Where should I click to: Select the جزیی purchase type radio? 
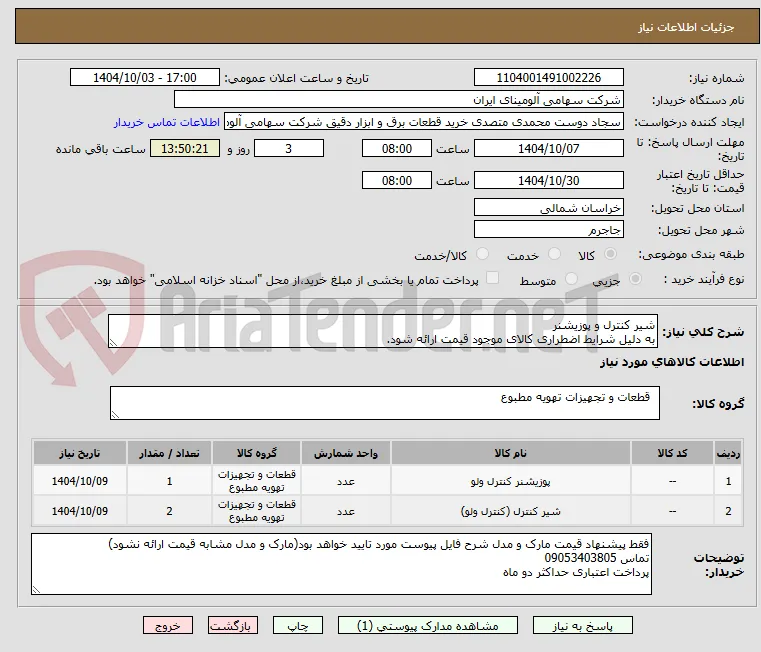(x=635, y=279)
